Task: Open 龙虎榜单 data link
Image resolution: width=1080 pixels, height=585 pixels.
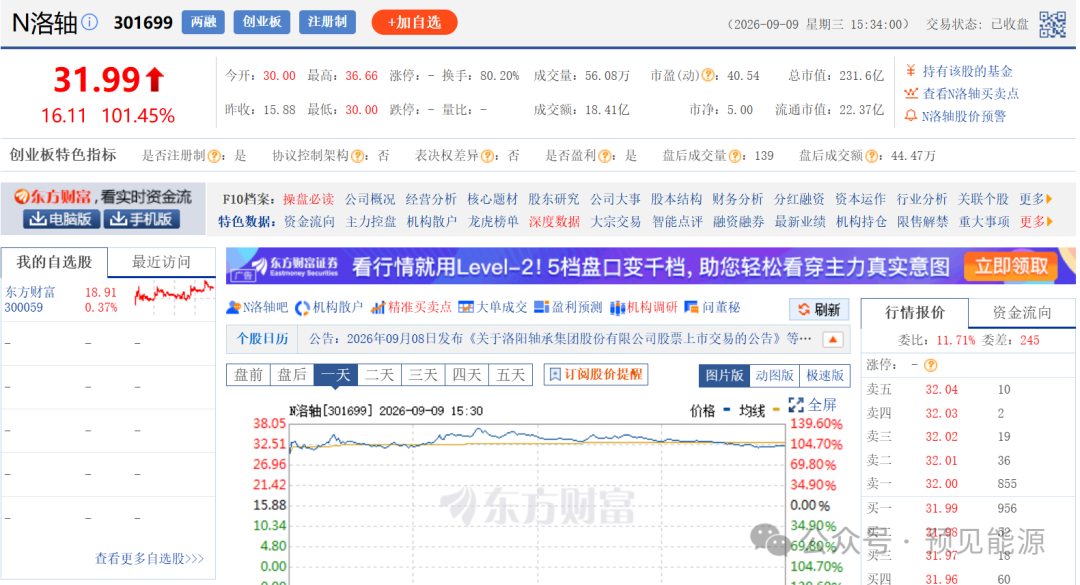Action: click(493, 222)
